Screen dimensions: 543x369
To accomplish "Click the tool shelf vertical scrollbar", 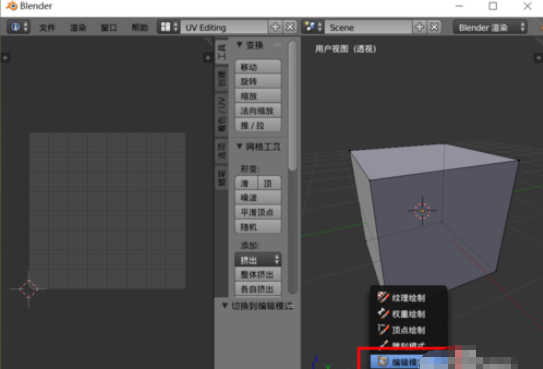I will pos(293,106).
